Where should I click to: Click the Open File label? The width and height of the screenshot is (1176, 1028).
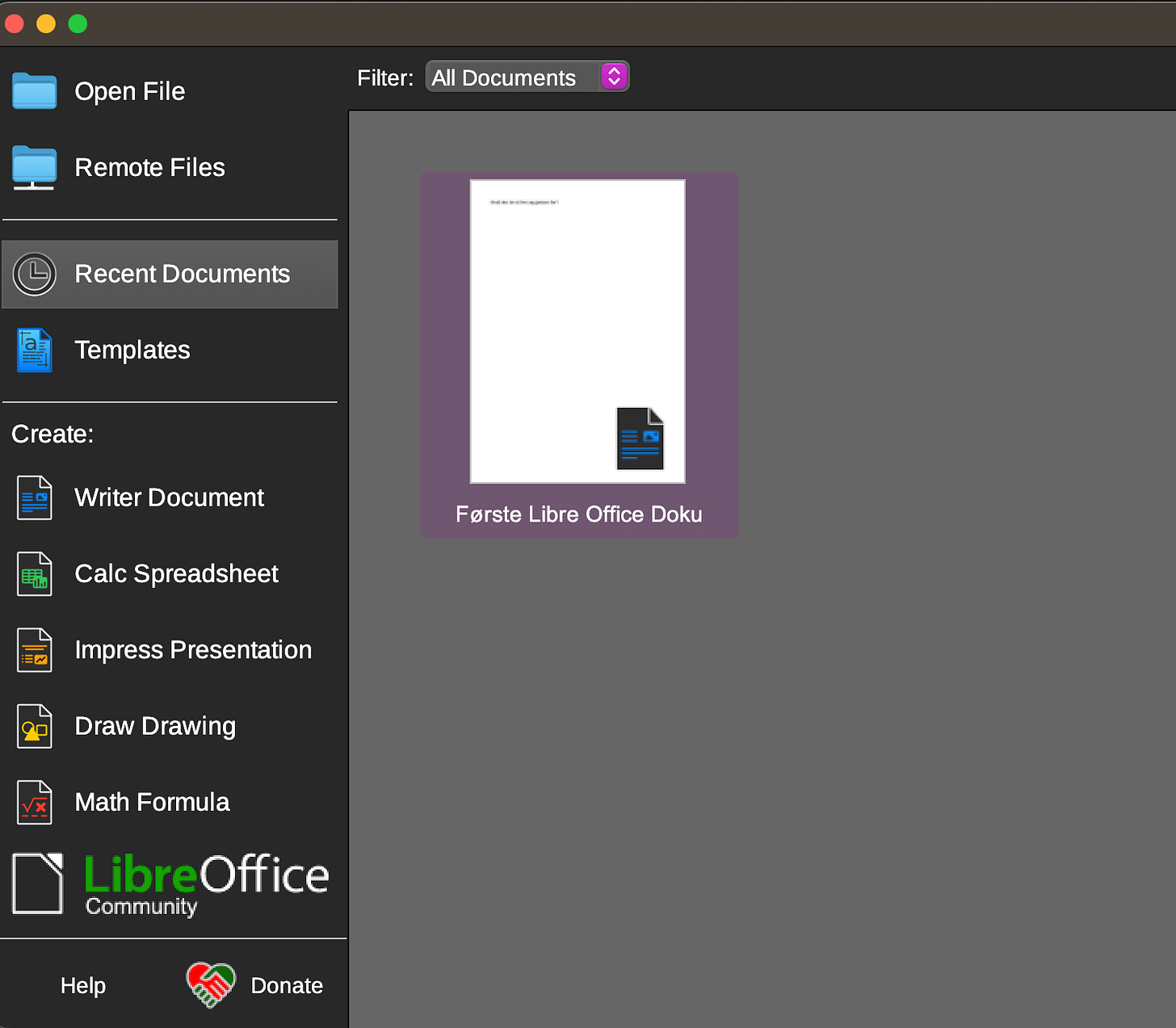coord(129,91)
